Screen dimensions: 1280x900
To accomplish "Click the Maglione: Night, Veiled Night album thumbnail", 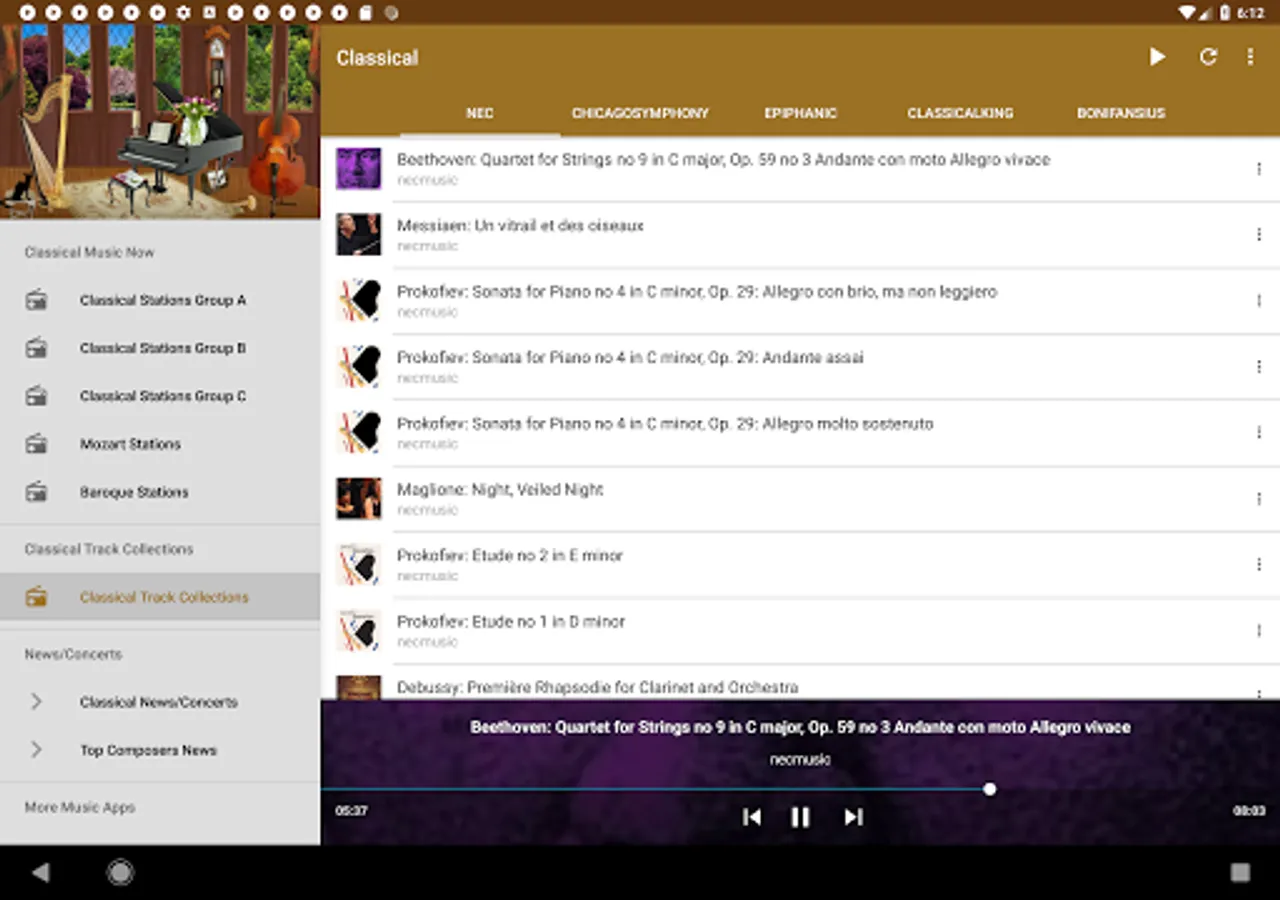I will pyautogui.click(x=358, y=499).
